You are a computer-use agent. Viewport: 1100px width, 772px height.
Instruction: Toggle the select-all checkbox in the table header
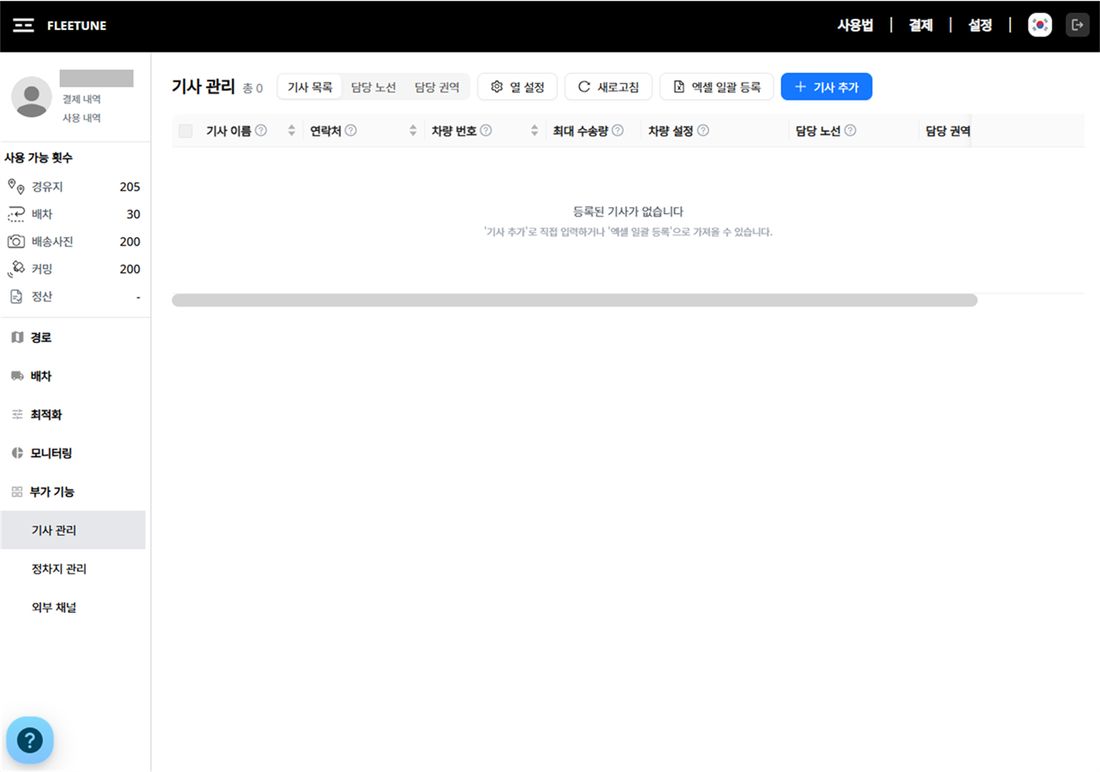tap(186, 131)
